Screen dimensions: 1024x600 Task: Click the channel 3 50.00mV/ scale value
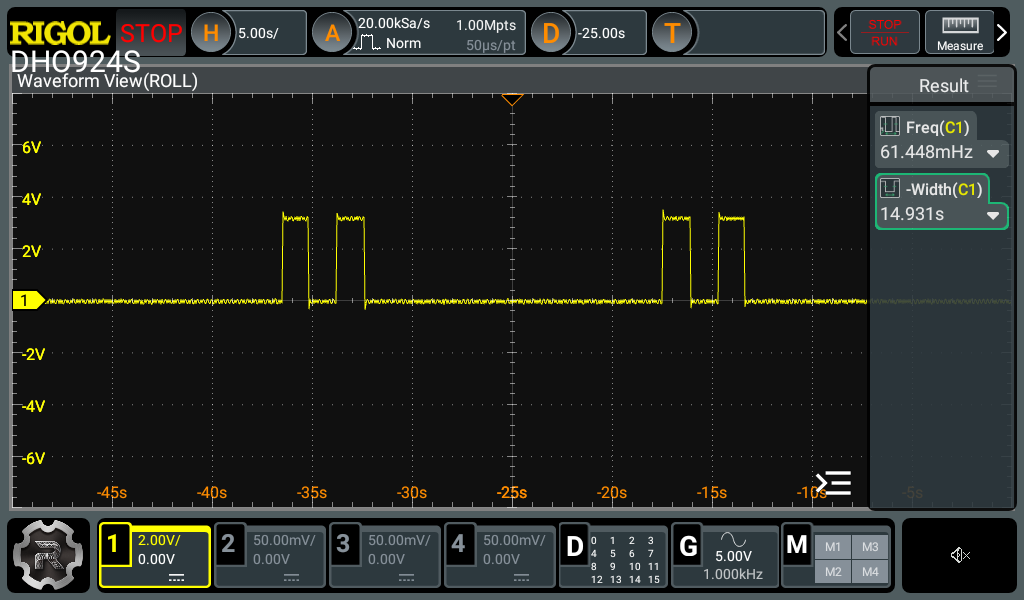tap(399, 541)
